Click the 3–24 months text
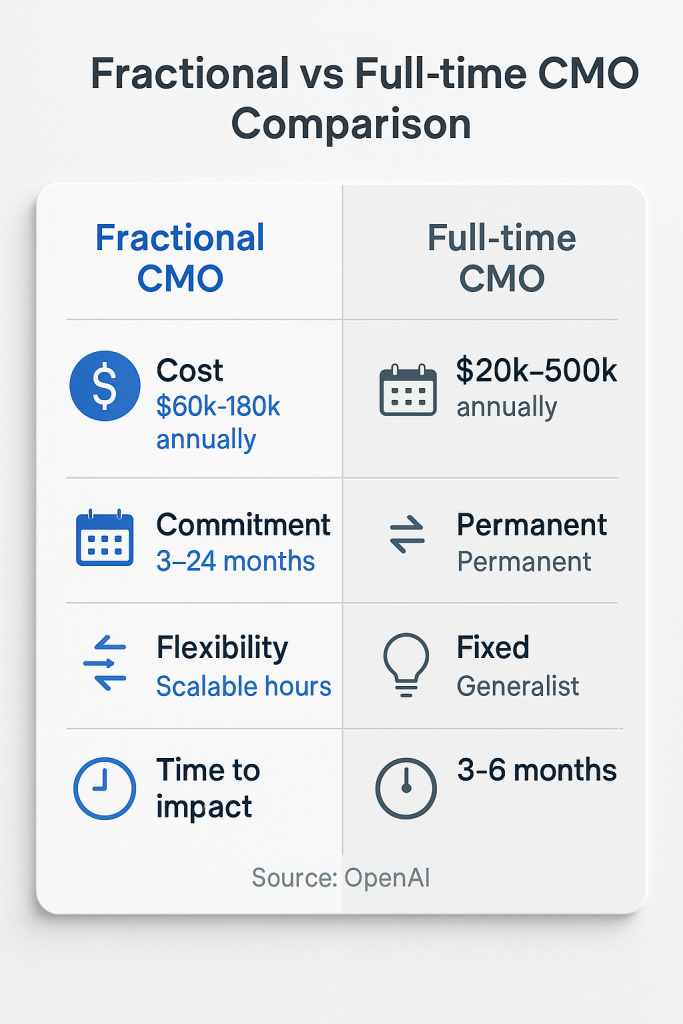The image size is (683, 1024). tap(235, 561)
